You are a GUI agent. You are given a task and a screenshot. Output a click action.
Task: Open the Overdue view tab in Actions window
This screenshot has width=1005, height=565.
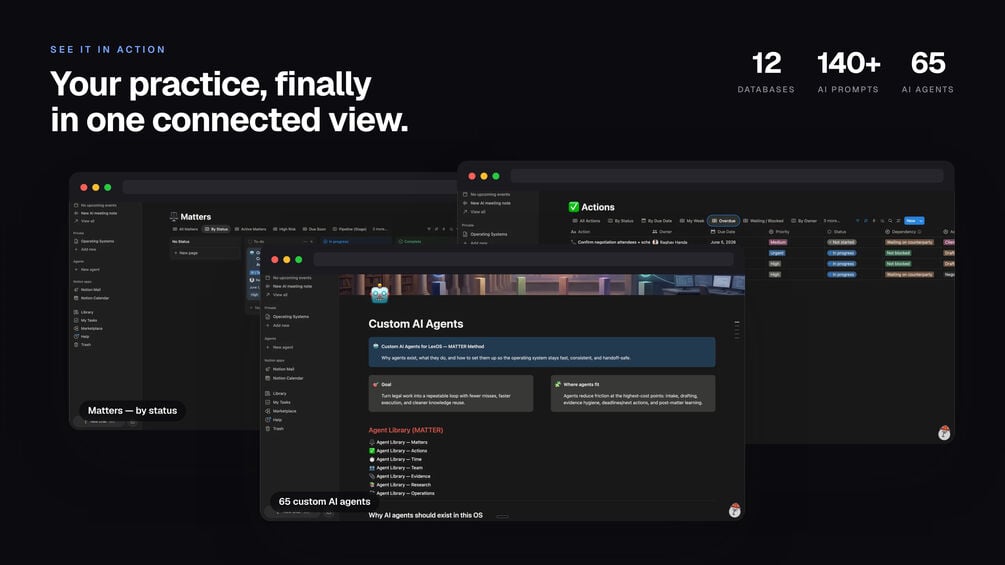(x=724, y=221)
